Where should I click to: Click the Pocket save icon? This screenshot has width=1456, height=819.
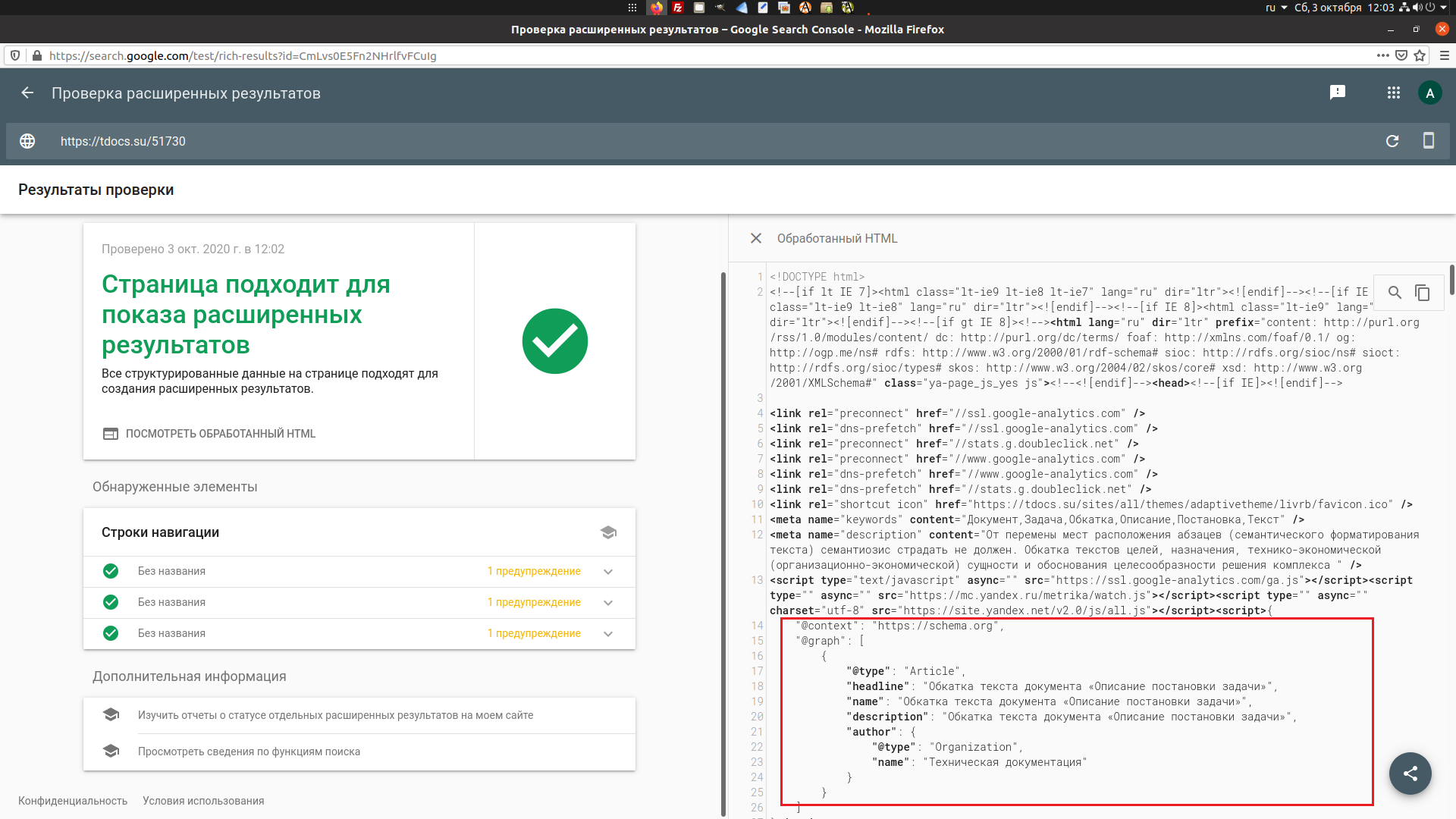pyautogui.click(x=1401, y=55)
